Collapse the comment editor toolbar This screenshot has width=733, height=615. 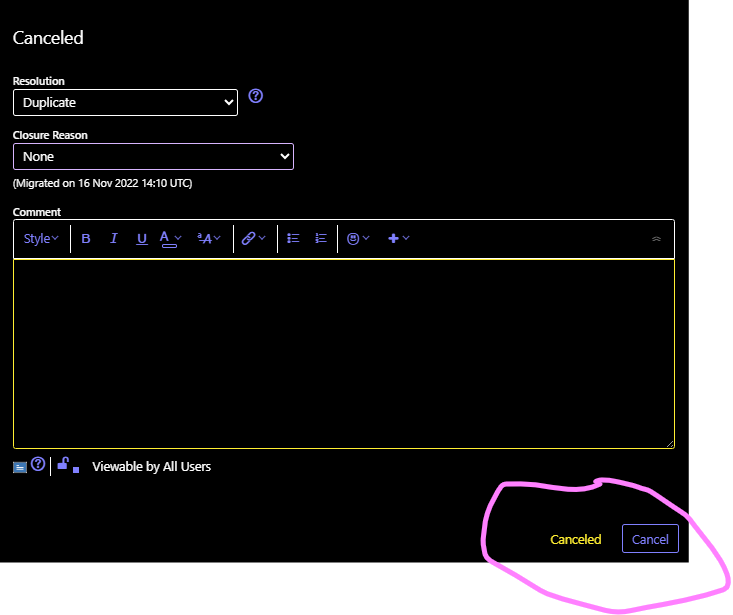656,239
